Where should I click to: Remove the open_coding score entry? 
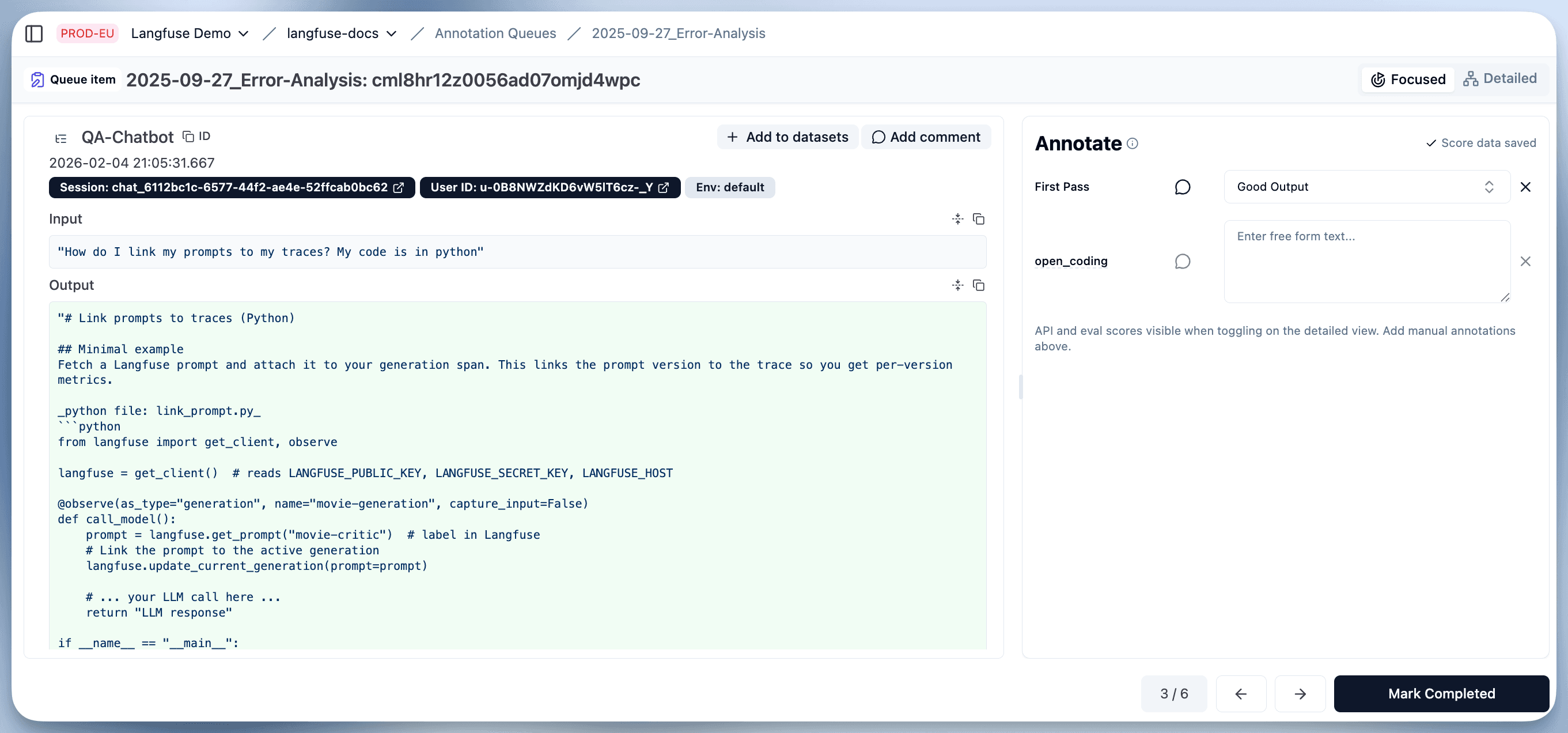point(1525,261)
